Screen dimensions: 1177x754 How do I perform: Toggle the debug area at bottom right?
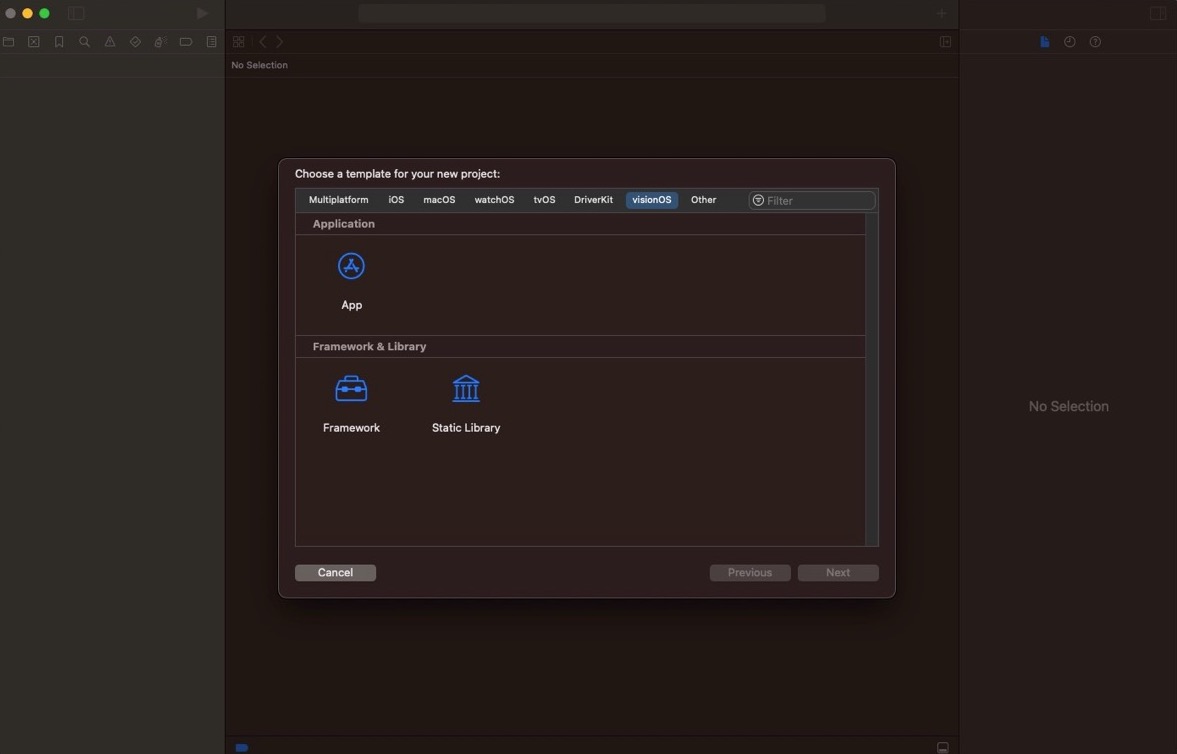click(x=943, y=747)
